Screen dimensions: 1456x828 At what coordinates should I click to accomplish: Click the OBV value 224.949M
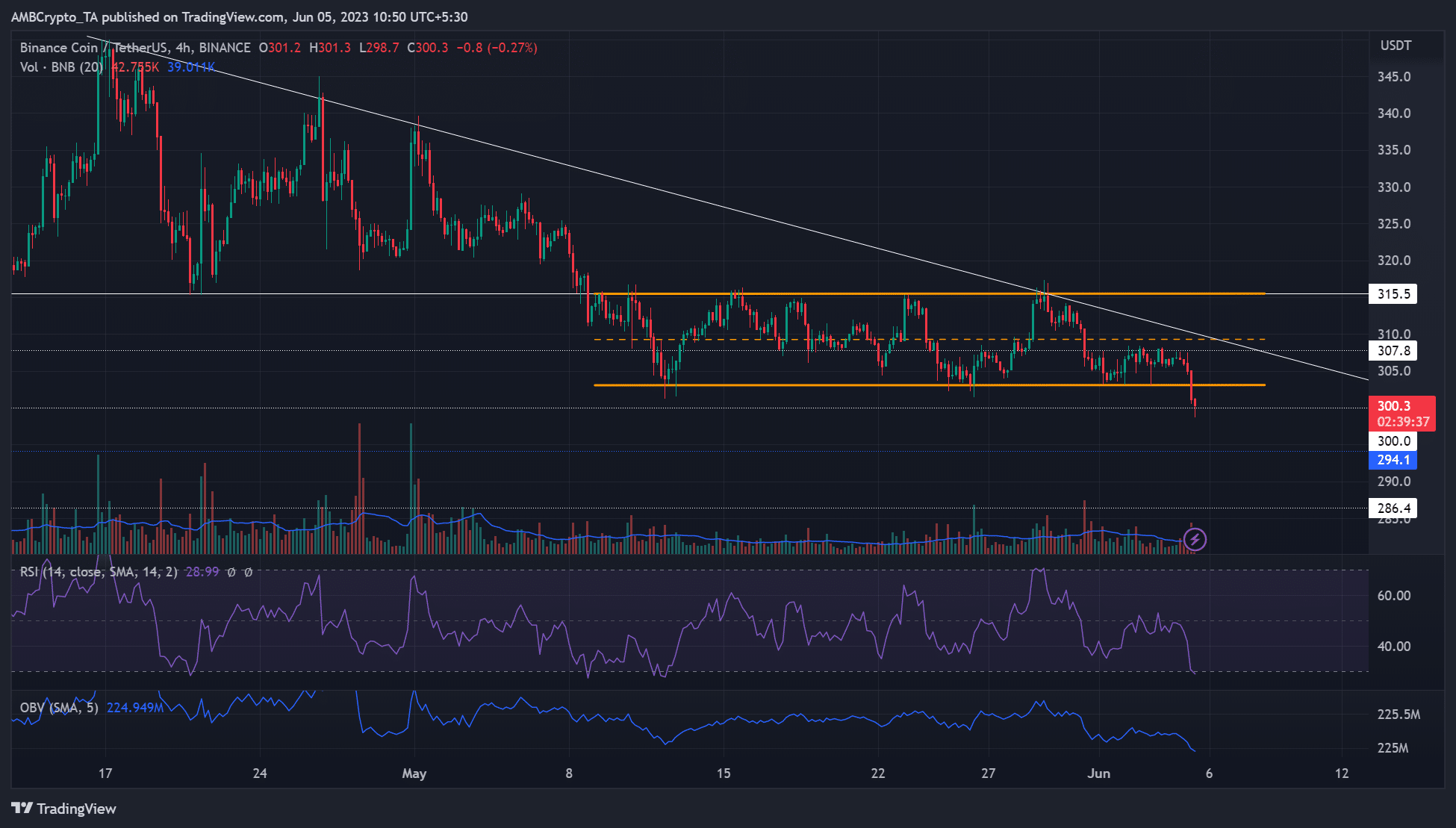pyautogui.click(x=135, y=707)
